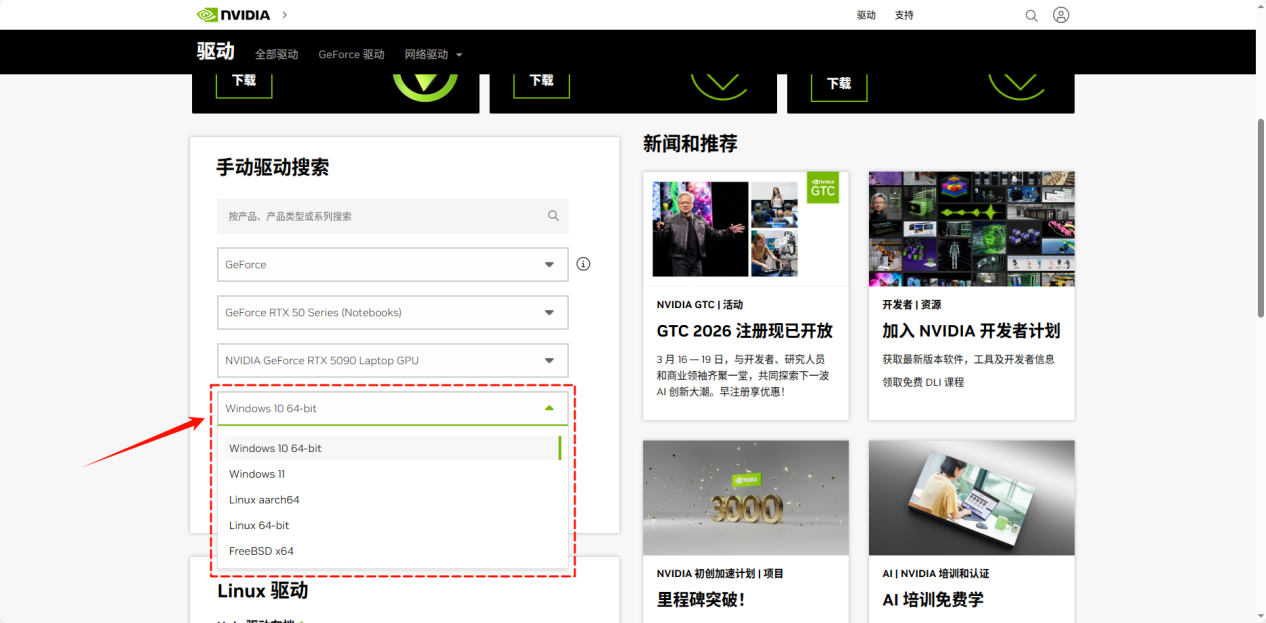
Task: Expand the GeForce RTX 50 Series dropdown
Action: 392,313
